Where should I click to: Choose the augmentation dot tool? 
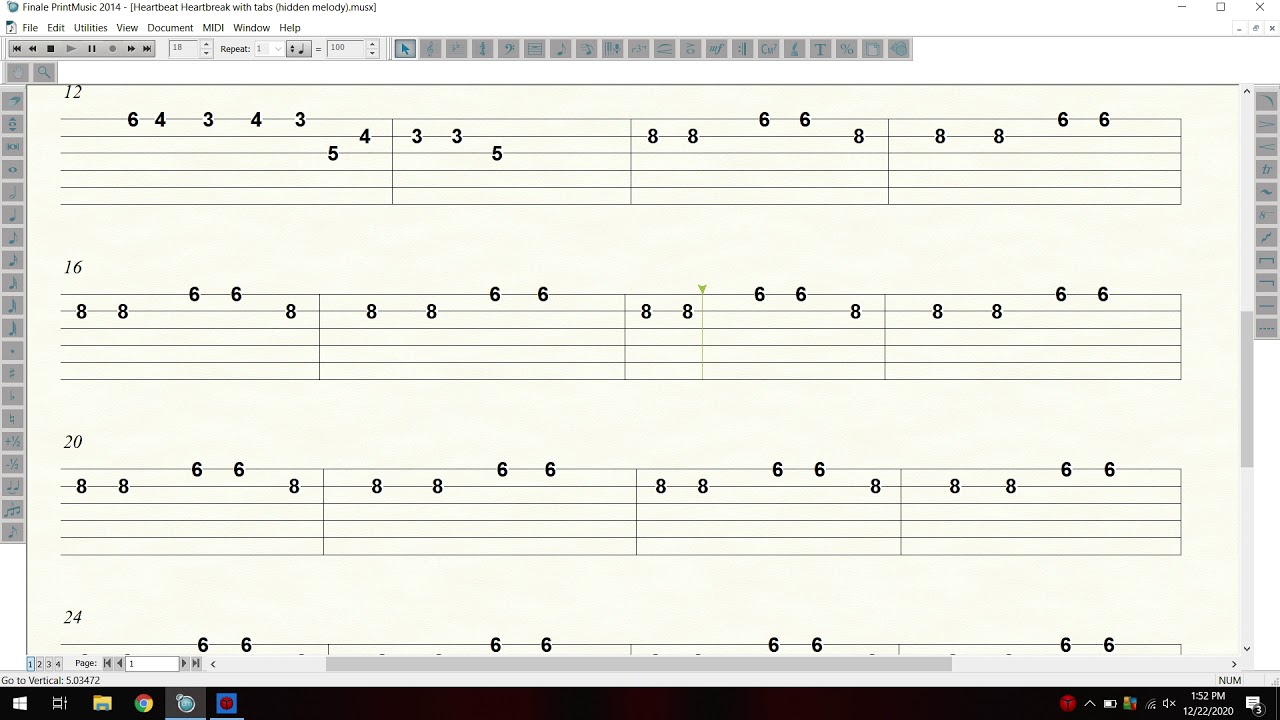point(13,351)
